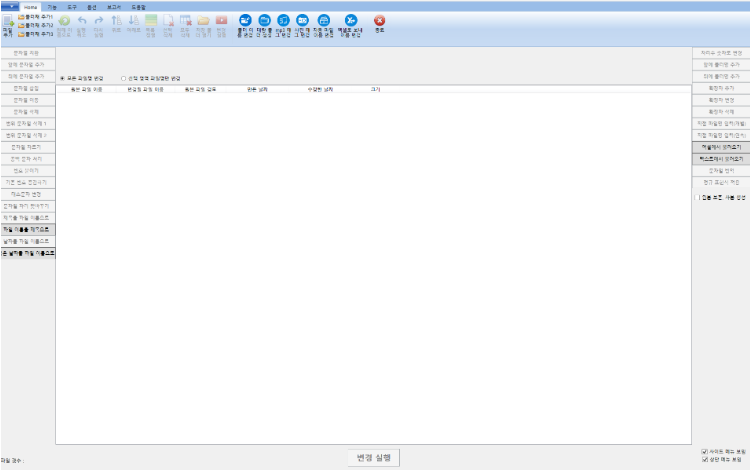
Task: Sort by the 크기 column header
Action: (375, 89)
